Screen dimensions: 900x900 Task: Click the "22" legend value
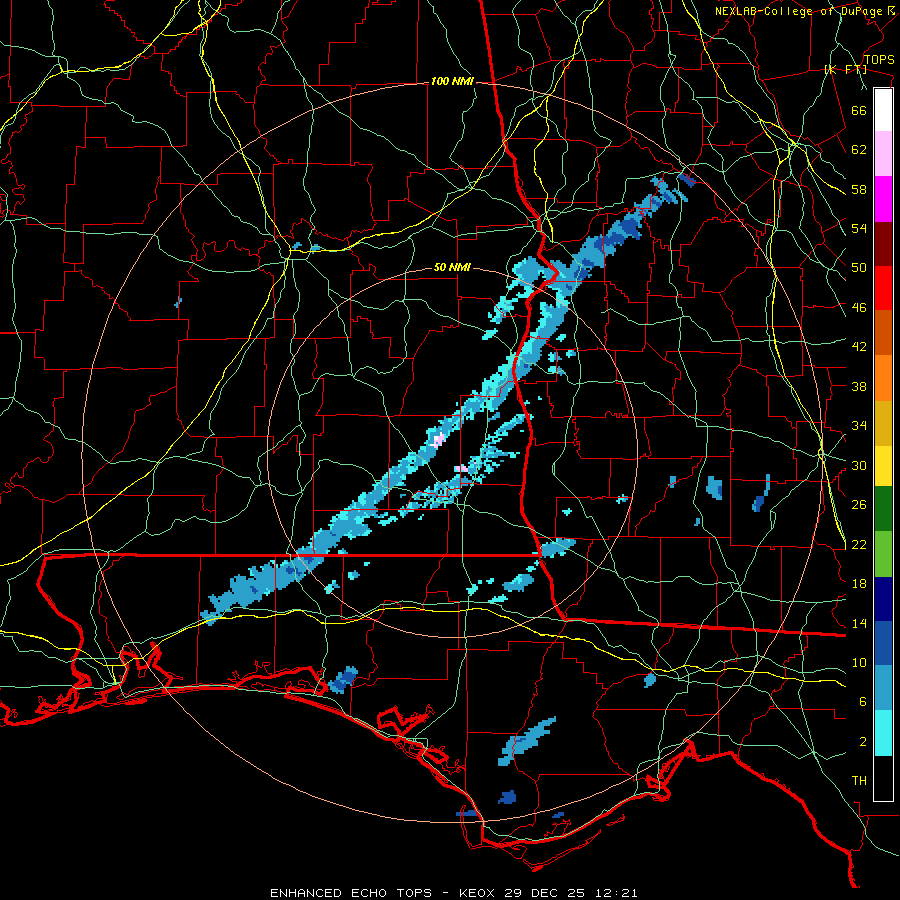[859, 544]
